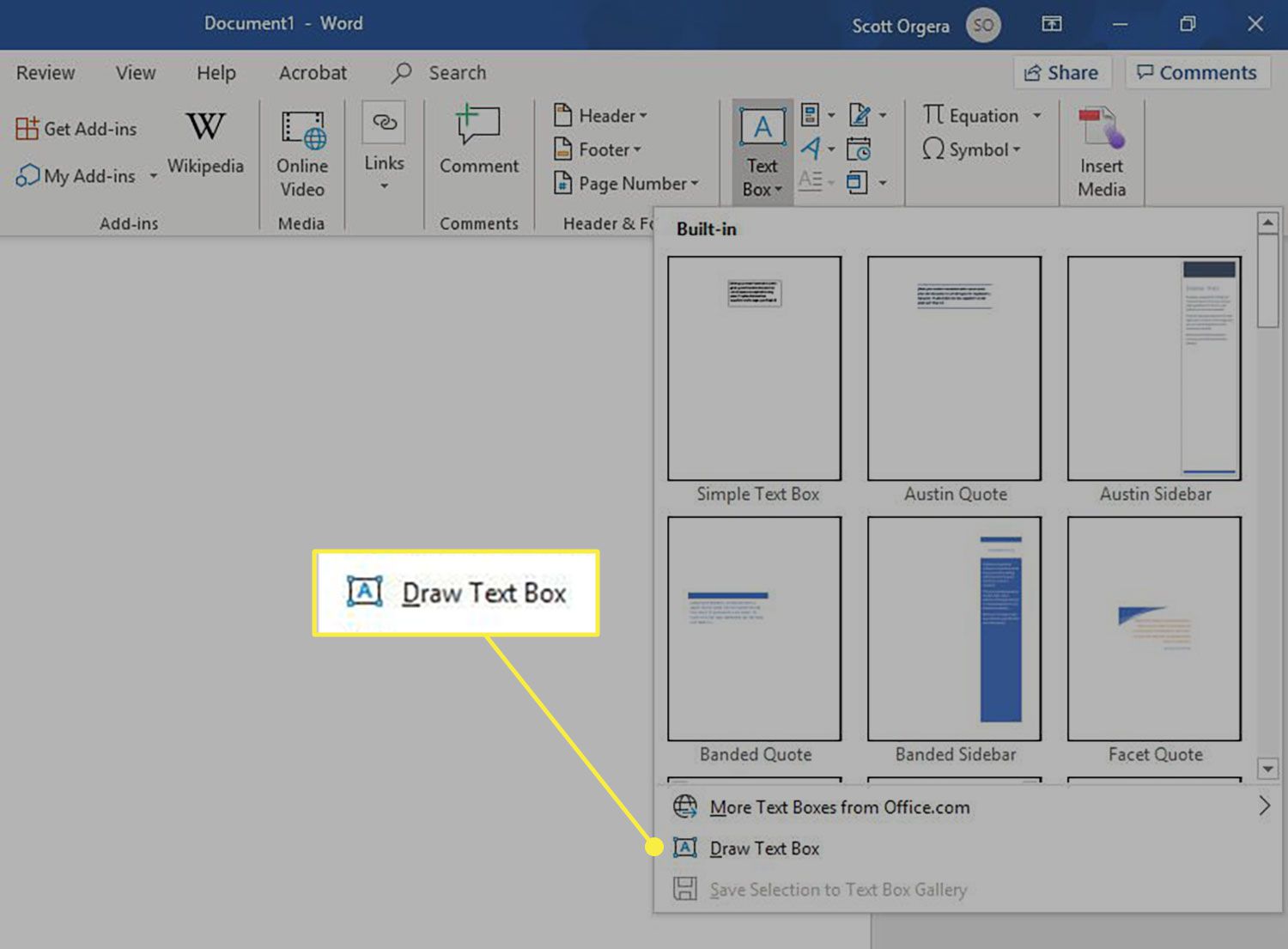1288x949 pixels.
Task: Switch to the View tab
Action: pyautogui.click(x=136, y=73)
